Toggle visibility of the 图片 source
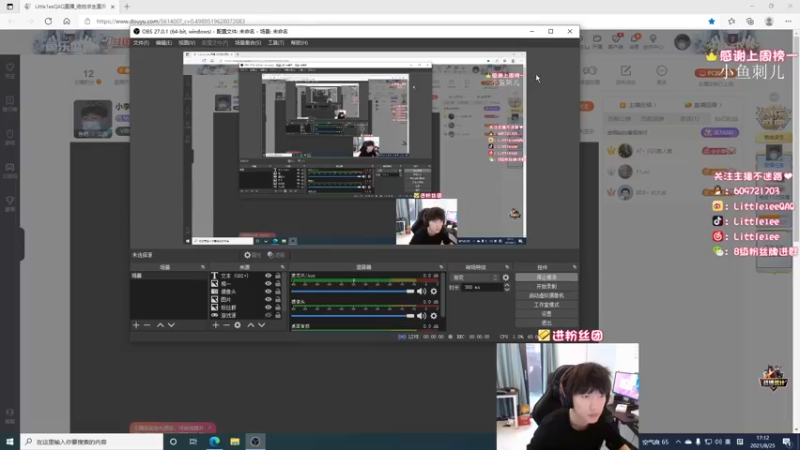The height and width of the screenshot is (450, 800). (x=268, y=299)
